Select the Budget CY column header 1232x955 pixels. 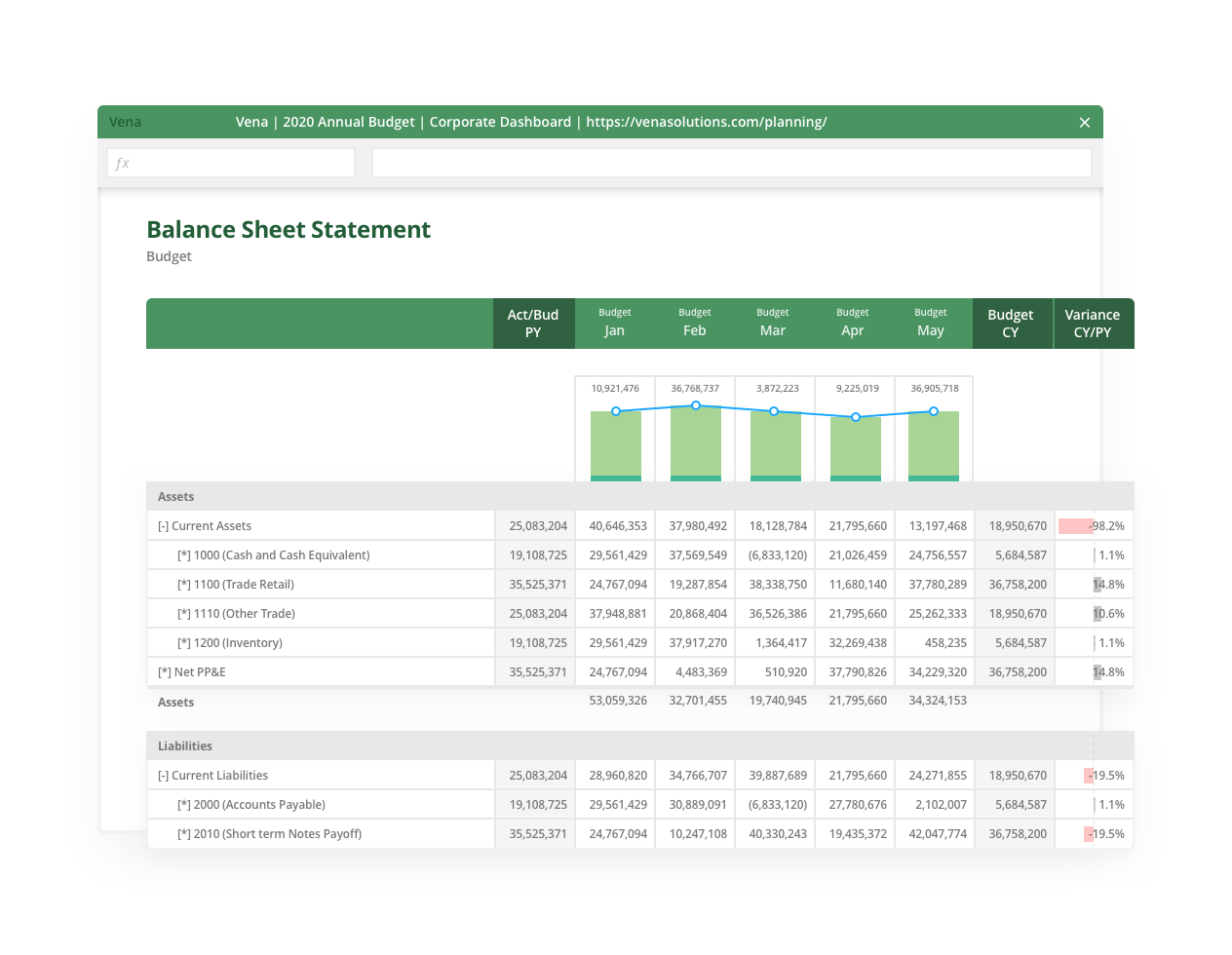(1012, 323)
